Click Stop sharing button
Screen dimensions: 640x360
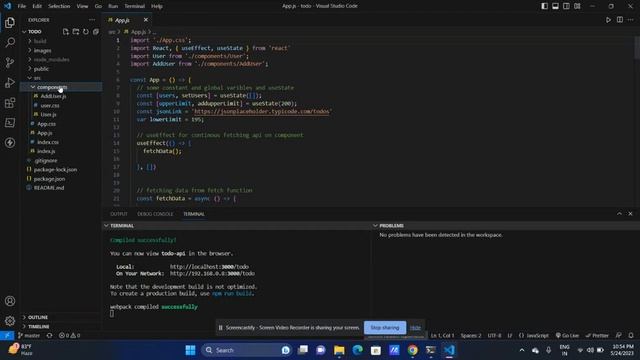click(x=385, y=327)
